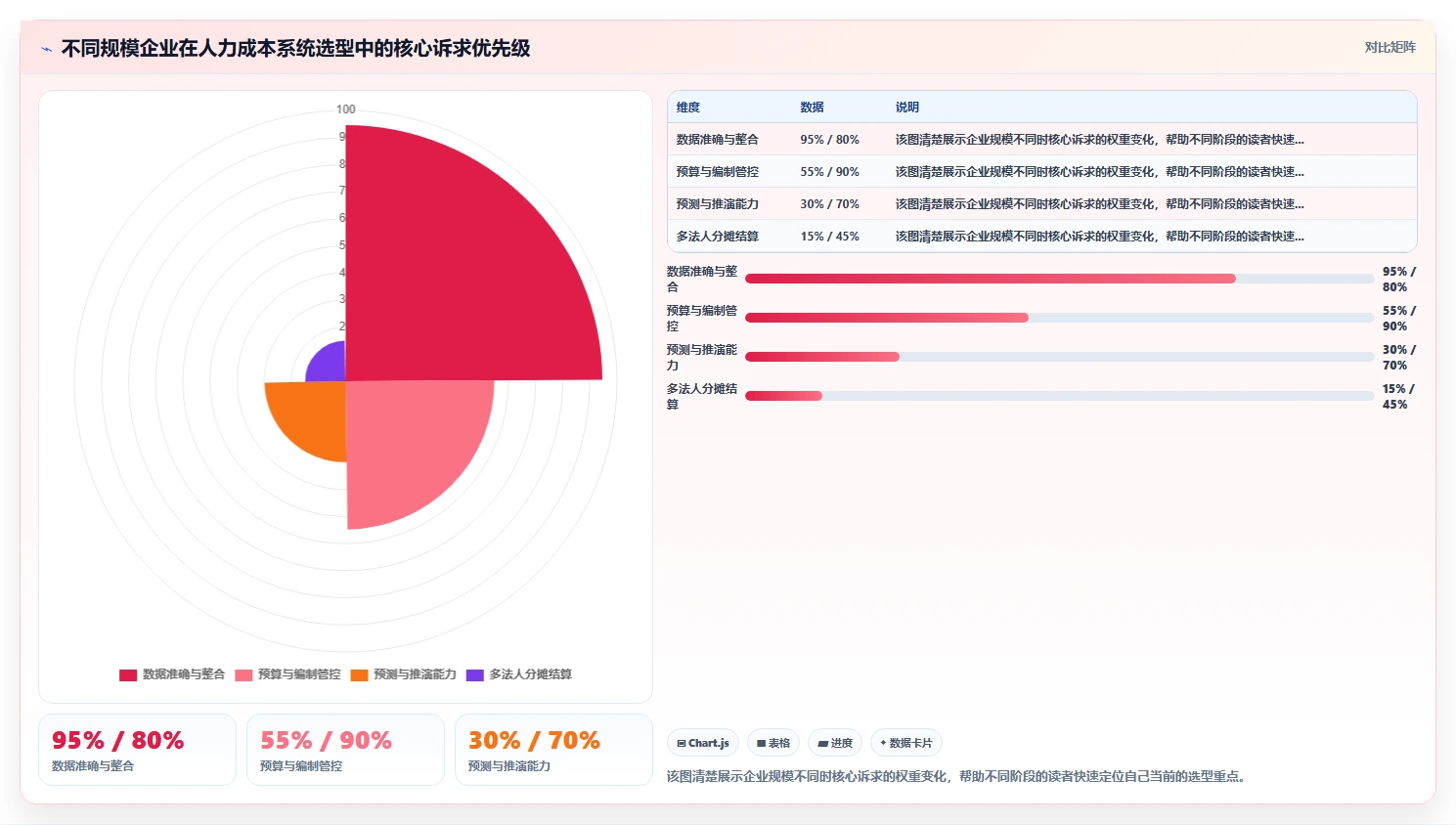Click the 数据 column header
The width and height of the screenshot is (1456, 825).
coord(812,108)
